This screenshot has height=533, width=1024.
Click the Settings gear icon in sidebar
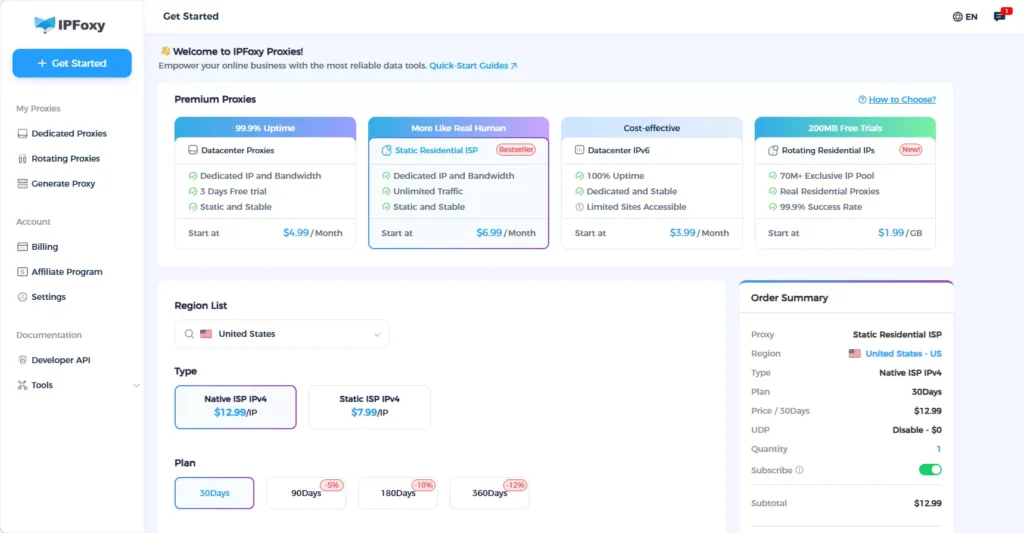[x=23, y=297]
